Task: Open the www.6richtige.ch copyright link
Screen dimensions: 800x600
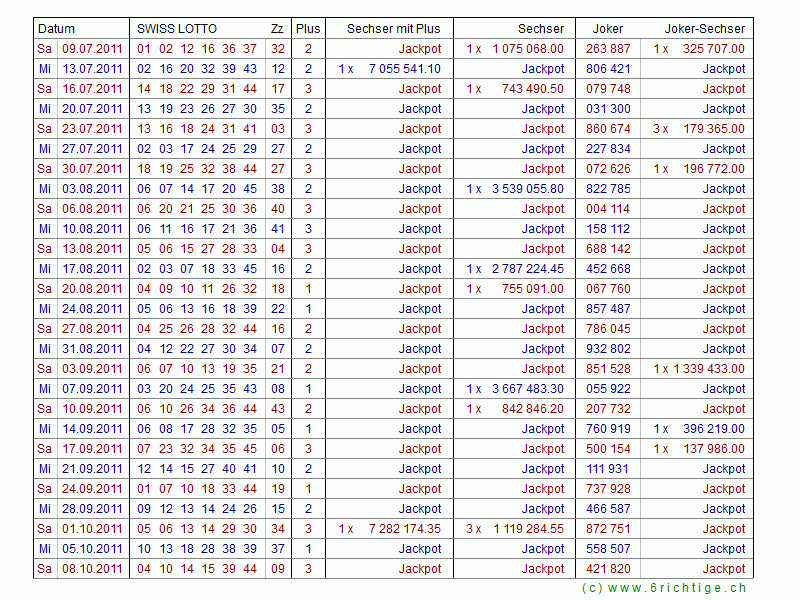Action: 664,588
